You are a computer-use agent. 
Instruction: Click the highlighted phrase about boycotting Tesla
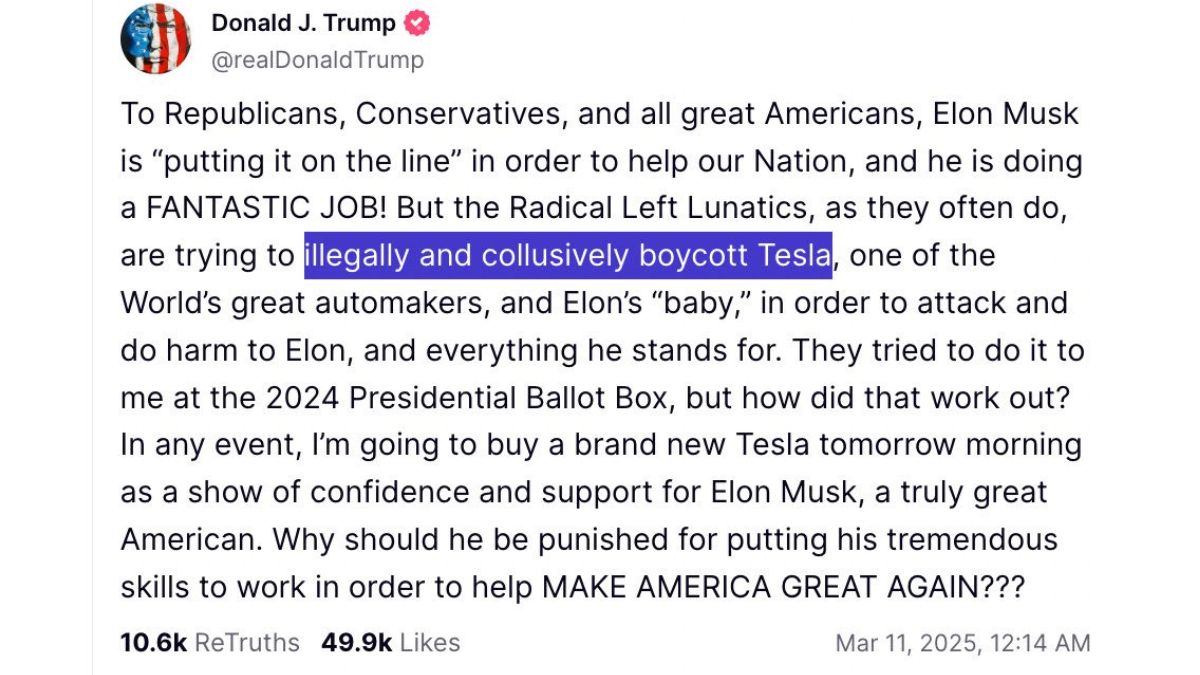[x=565, y=255]
